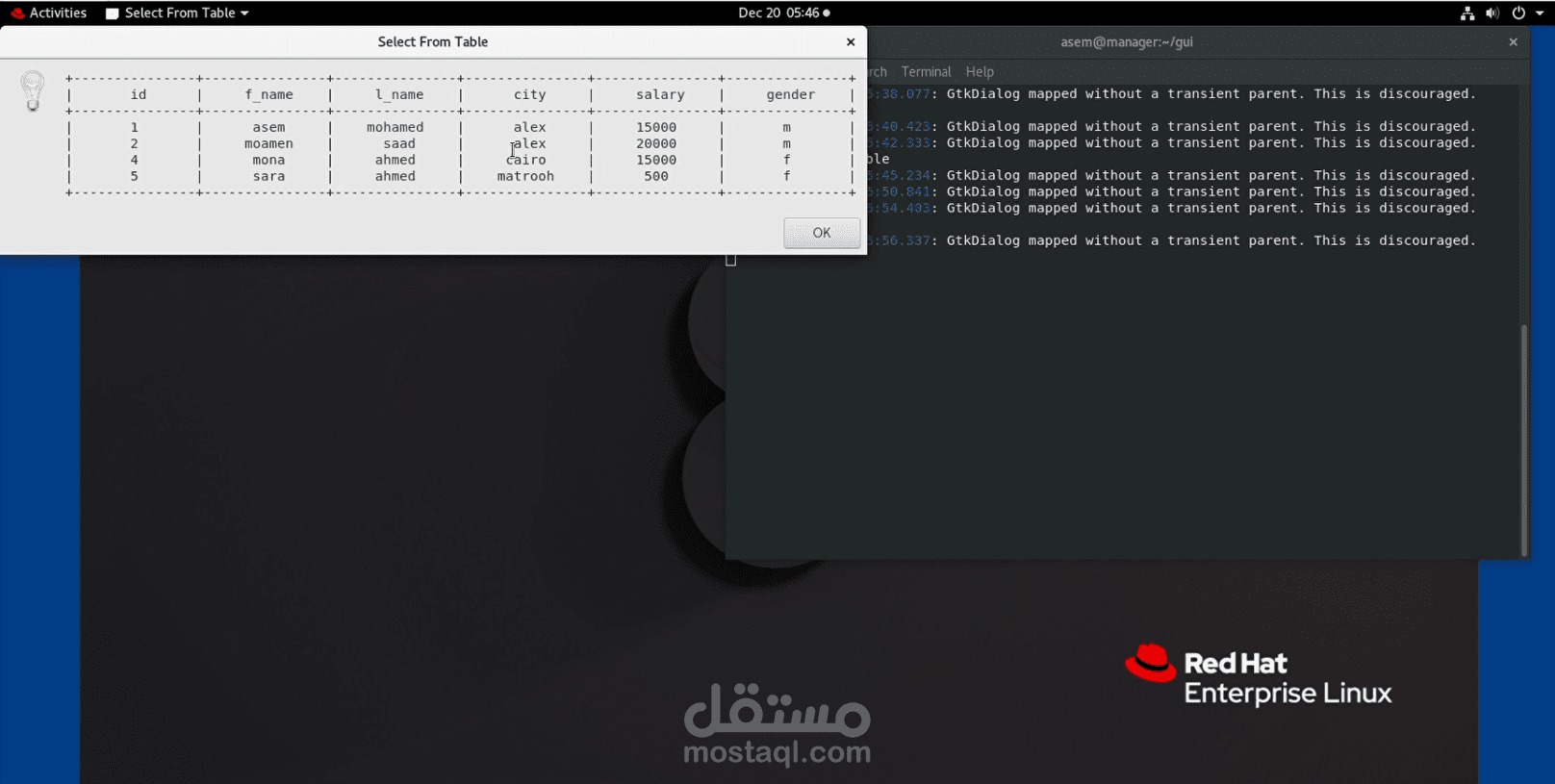Image resolution: width=1555 pixels, height=784 pixels.
Task: Click the 'gender' column header
Action: click(791, 94)
